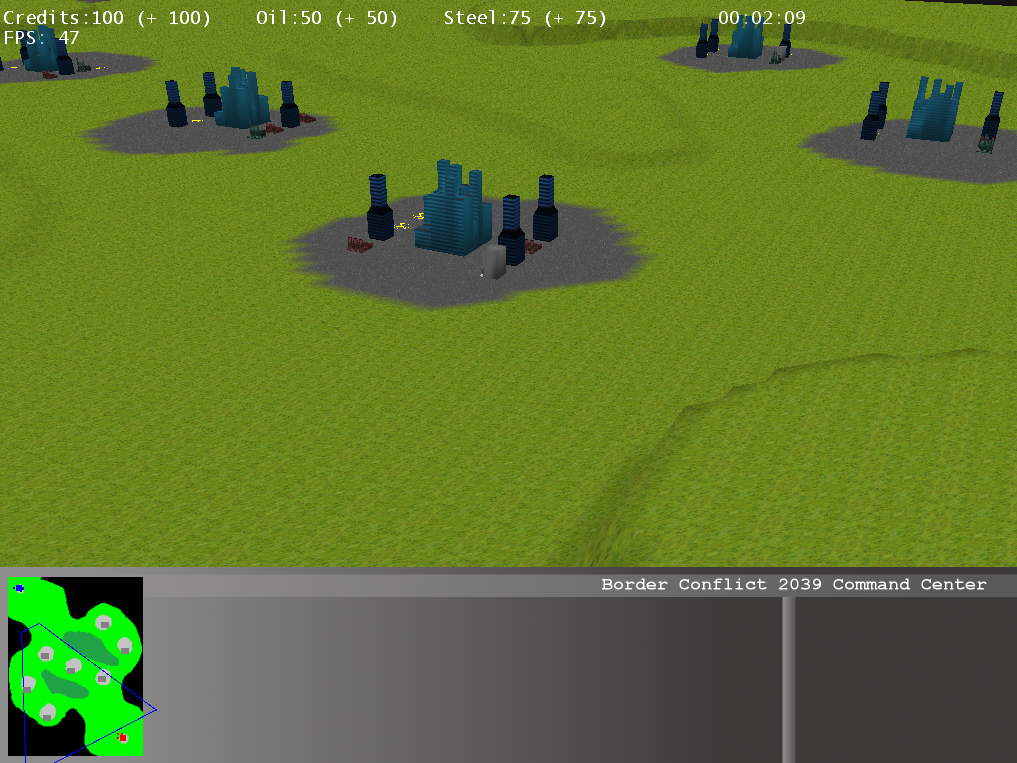The height and width of the screenshot is (763, 1017).
Task: Click the Credits resource counter
Action: (x=107, y=18)
